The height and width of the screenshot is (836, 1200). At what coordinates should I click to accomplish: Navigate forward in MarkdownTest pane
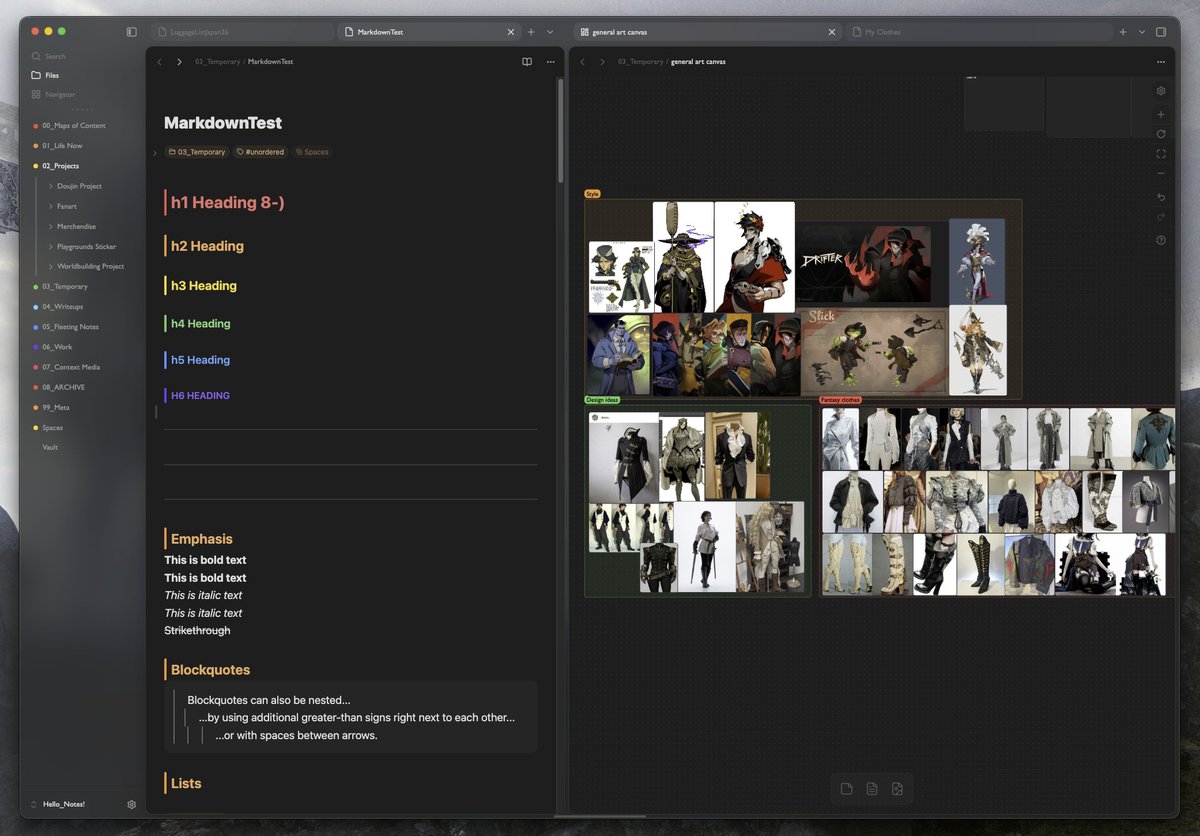tap(179, 62)
